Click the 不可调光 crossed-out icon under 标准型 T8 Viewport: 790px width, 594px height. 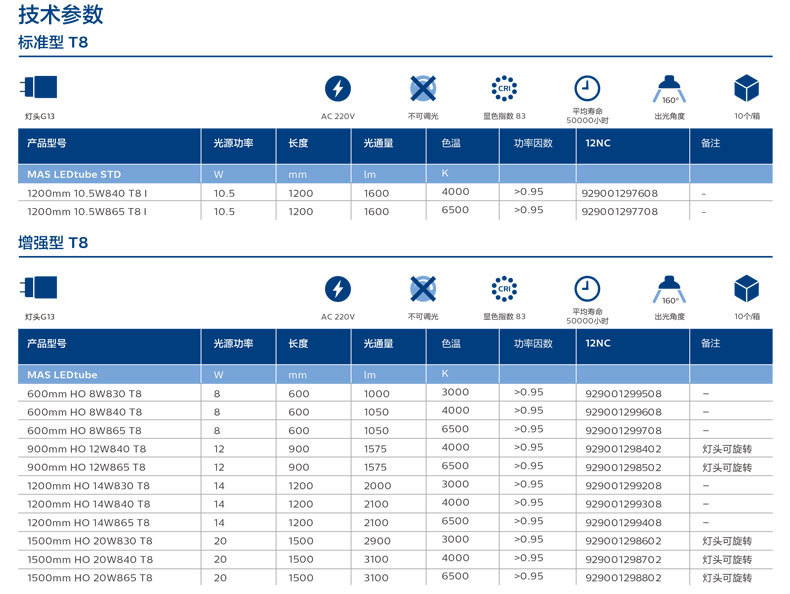tap(423, 88)
